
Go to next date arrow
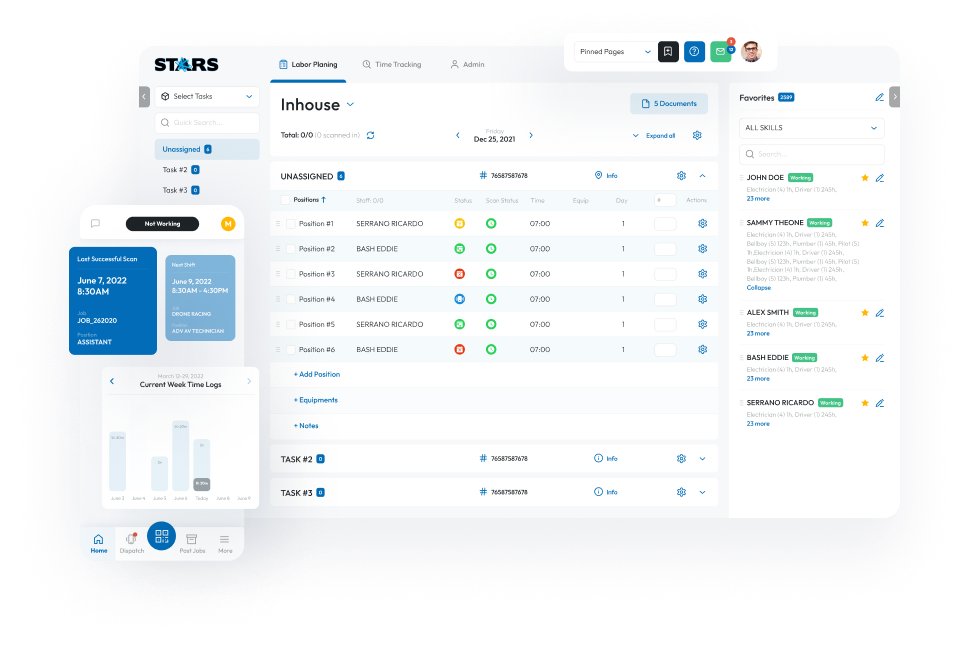click(x=531, y=136)
